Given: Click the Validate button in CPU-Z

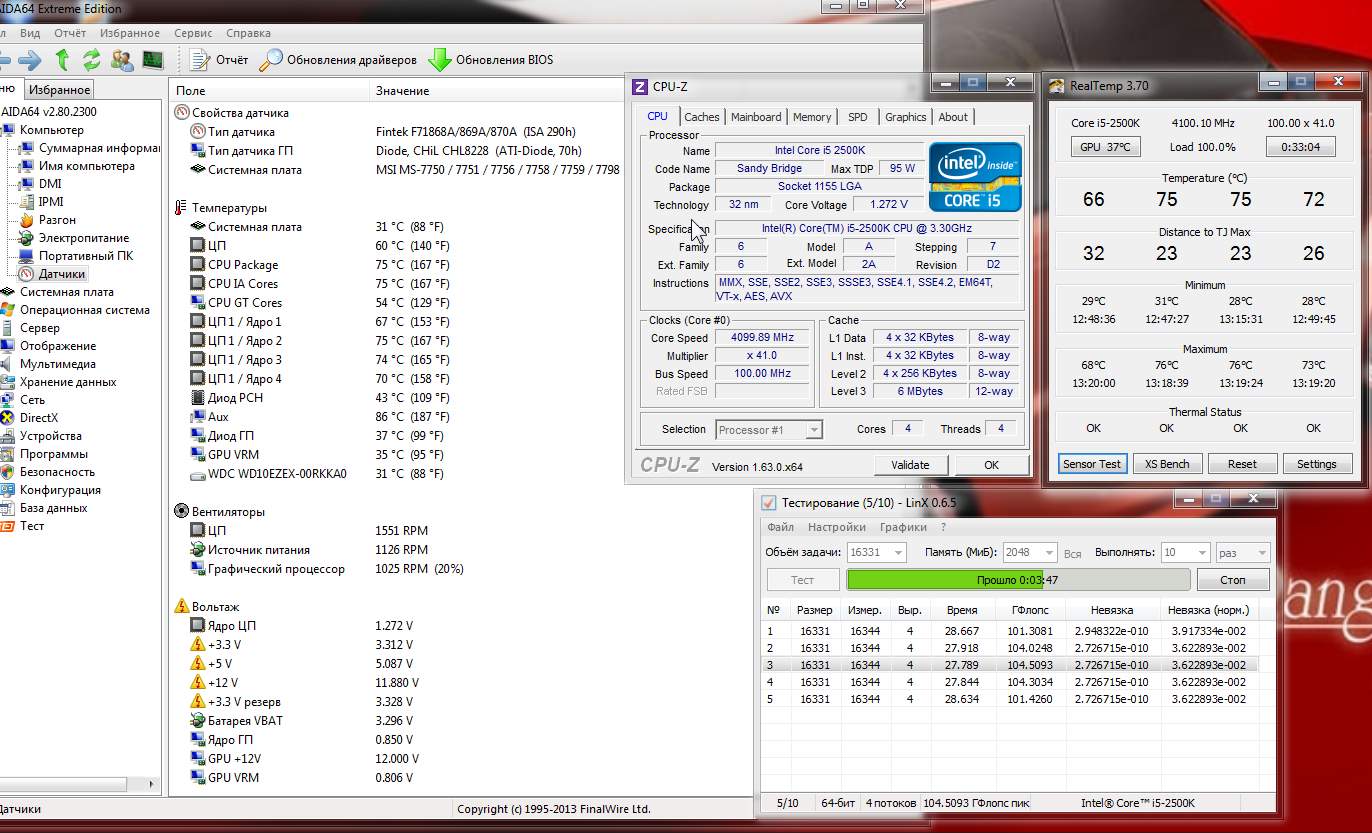Looking at the screenshot, I should tap(910, 465).
